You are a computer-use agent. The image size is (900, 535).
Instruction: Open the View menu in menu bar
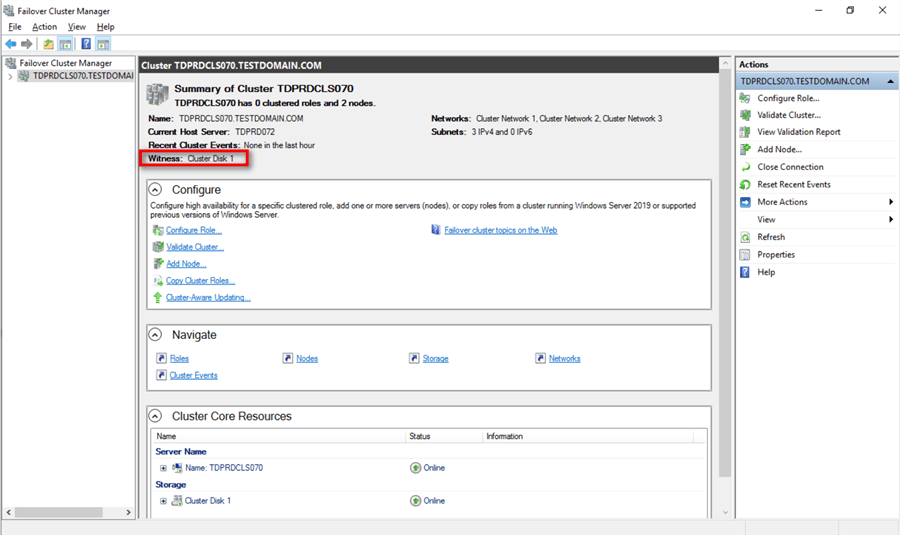coord(77,27)
